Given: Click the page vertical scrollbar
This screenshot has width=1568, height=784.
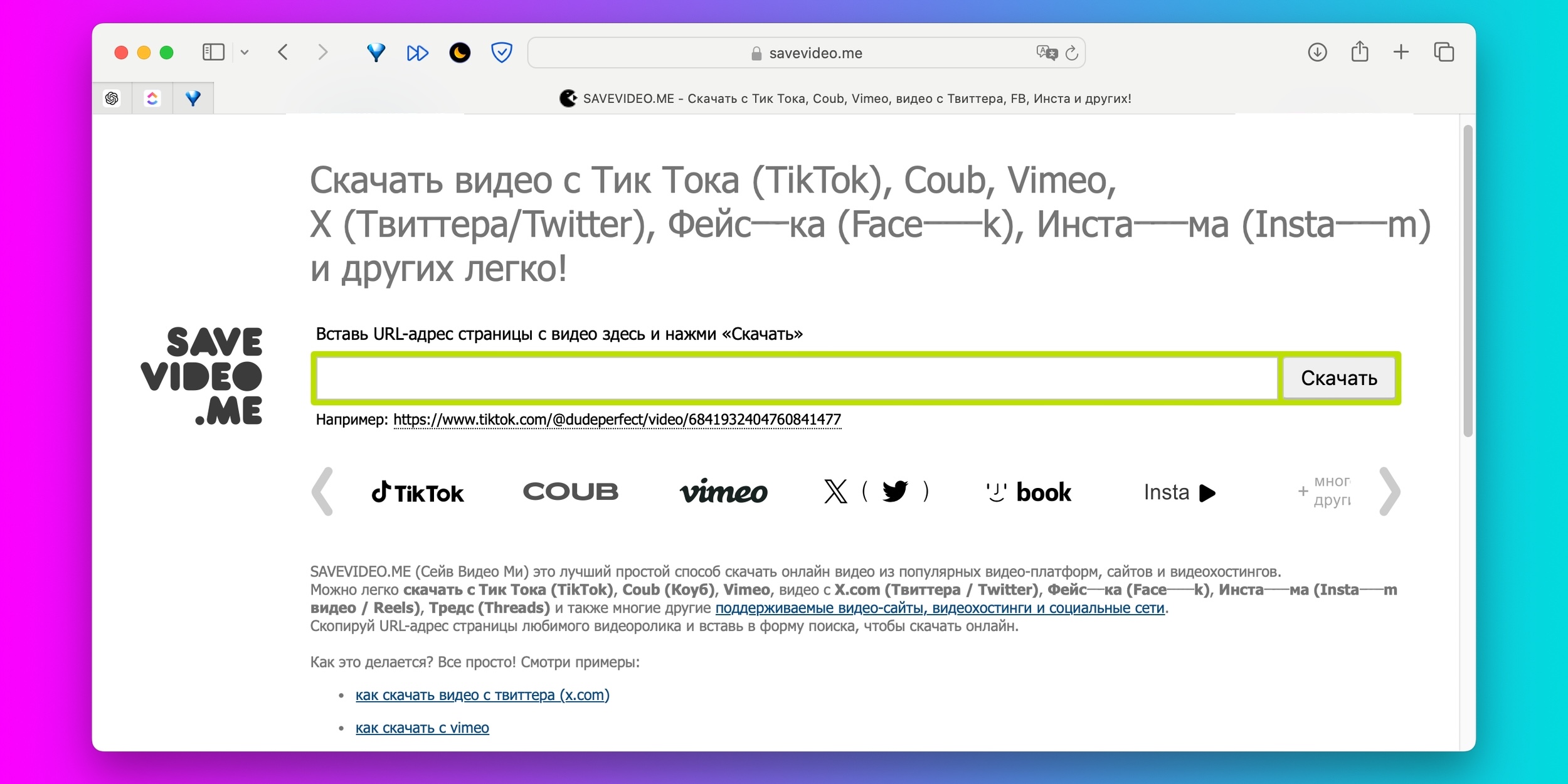Looking at the screenshot, I should pyautogui.click(x=1468, y=281).
